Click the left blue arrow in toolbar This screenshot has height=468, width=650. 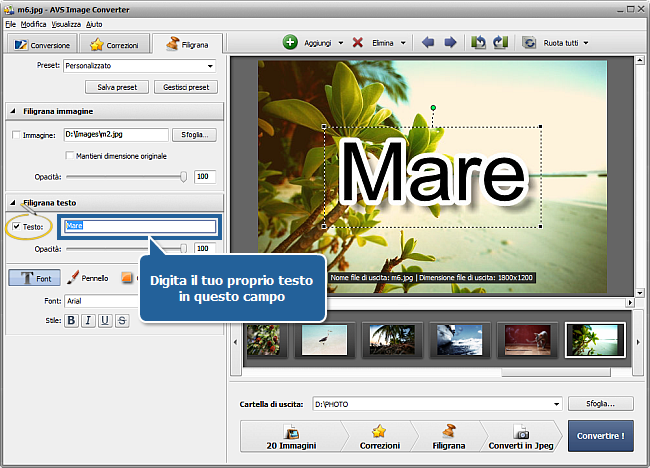430,43
